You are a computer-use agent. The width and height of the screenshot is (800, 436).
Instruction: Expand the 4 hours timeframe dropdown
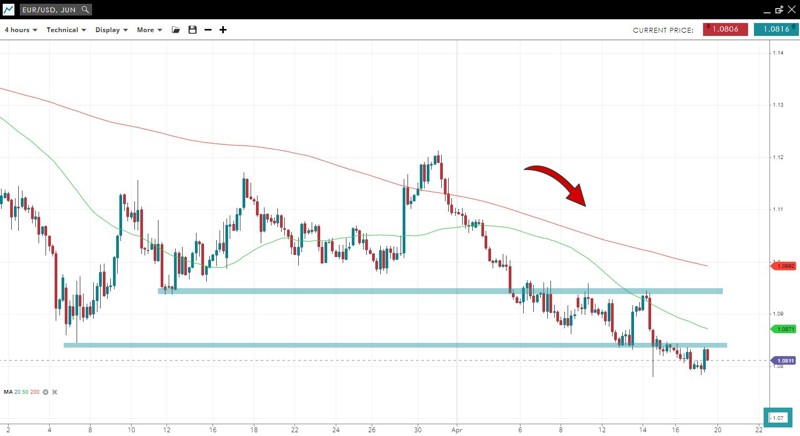pyautogui.click(x=21, y=30)
